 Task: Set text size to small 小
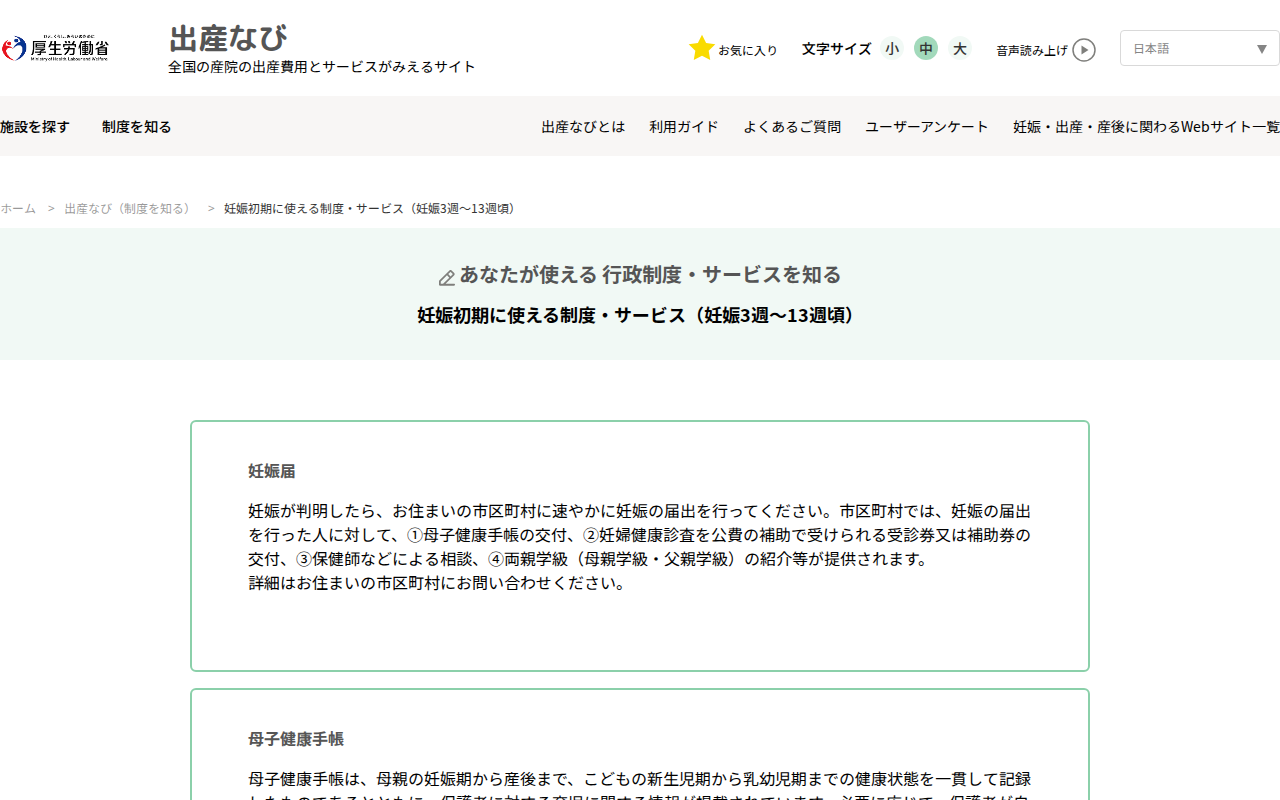pyautogui.click(x=892, y=48)
